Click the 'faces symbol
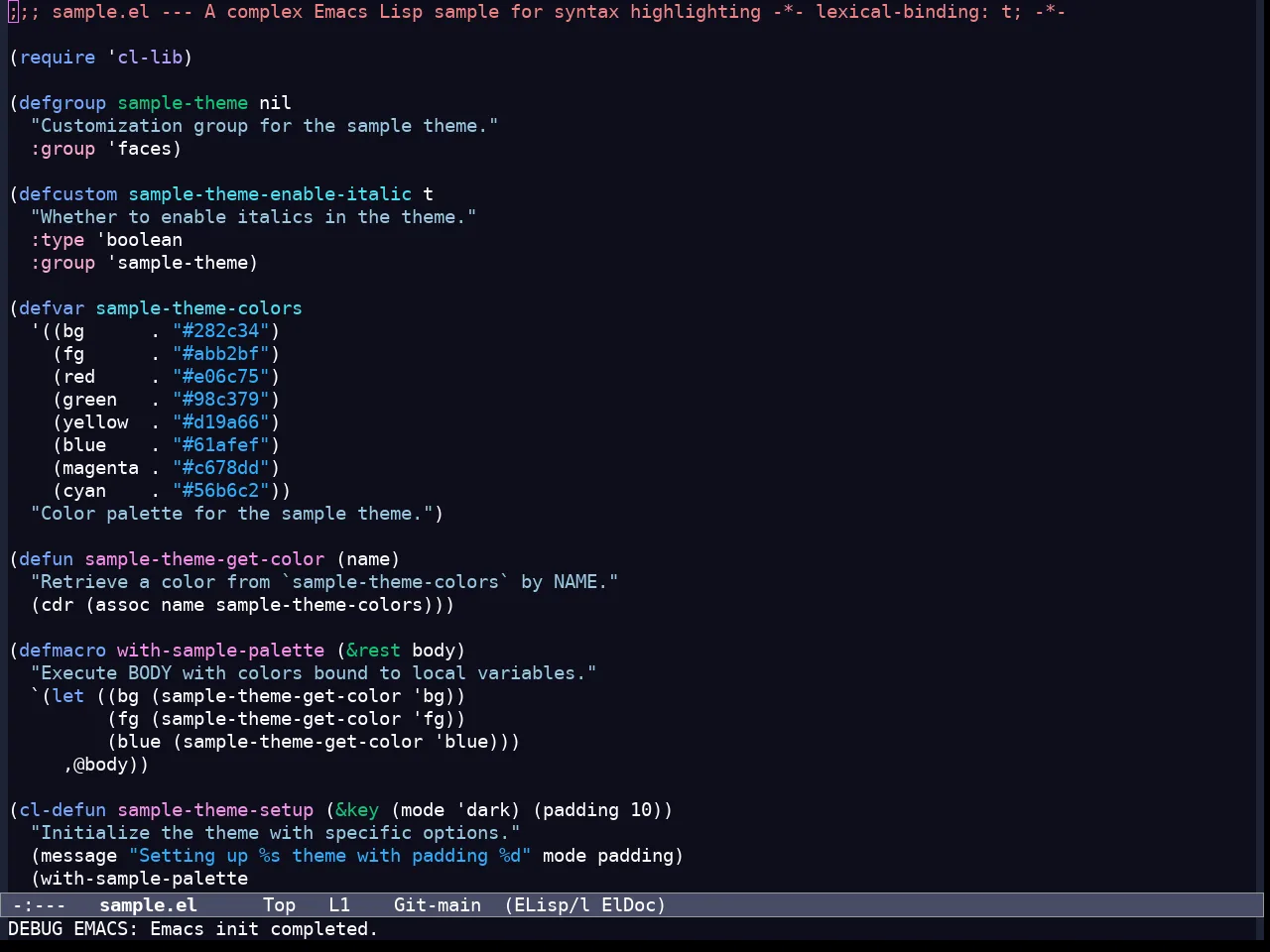The height and width of the screenshot is (952, 1270). click(139, 148)
